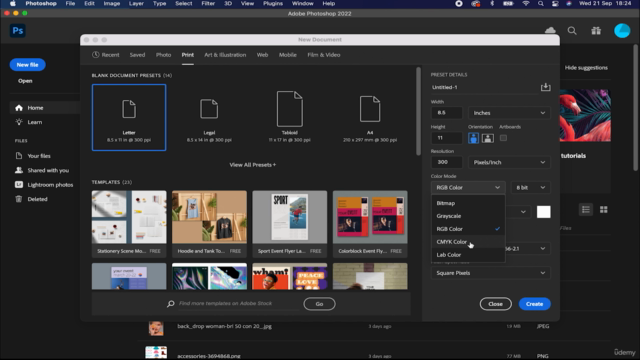Select the Legal preset document icon

coord(209,109)
